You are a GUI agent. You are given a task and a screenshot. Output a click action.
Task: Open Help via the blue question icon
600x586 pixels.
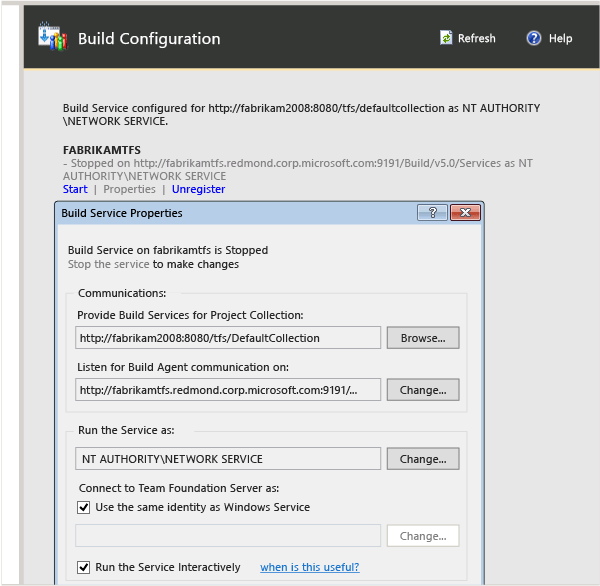coord(533,38)
